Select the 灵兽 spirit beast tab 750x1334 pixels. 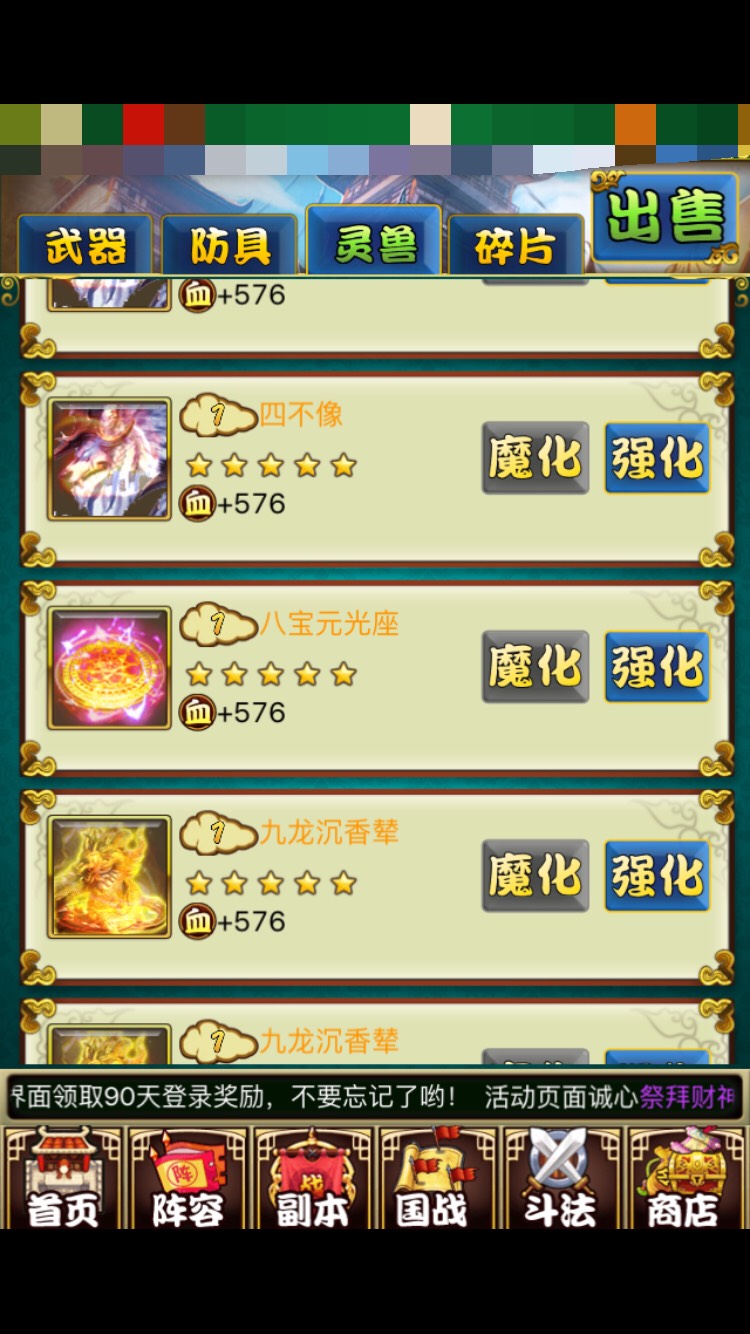pyautogui.click(x=374, y=240)
